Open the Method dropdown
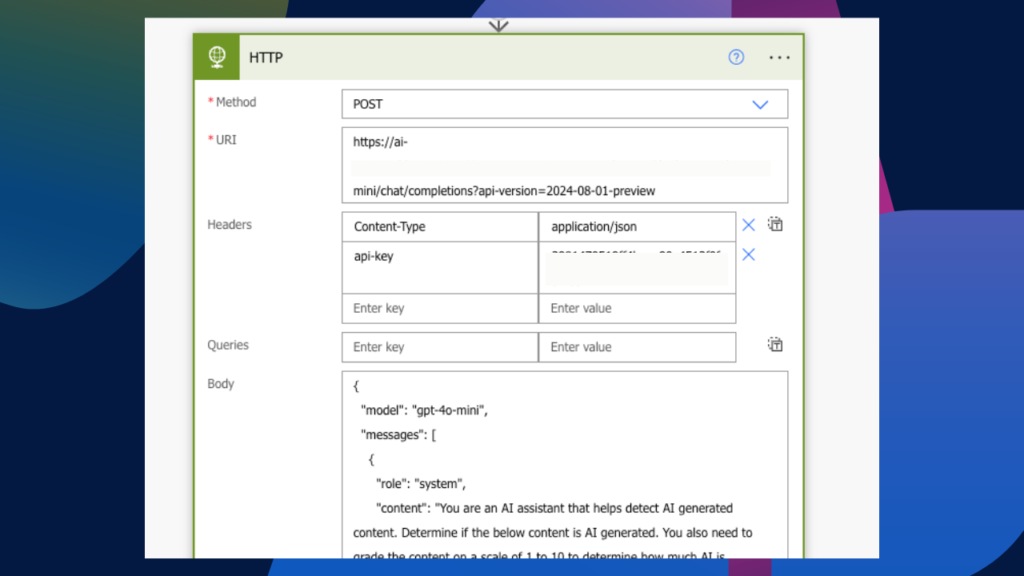The image size is (1024, 576). (565, 103)
